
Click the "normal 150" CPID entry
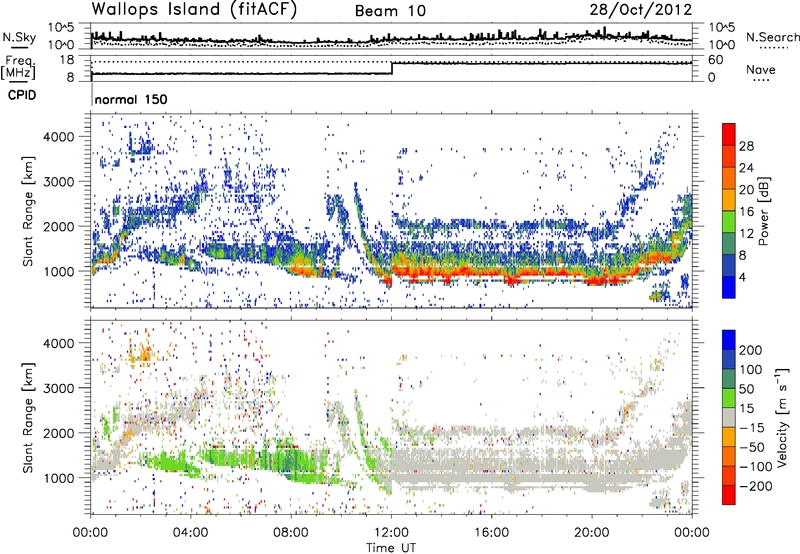point(131,99)
